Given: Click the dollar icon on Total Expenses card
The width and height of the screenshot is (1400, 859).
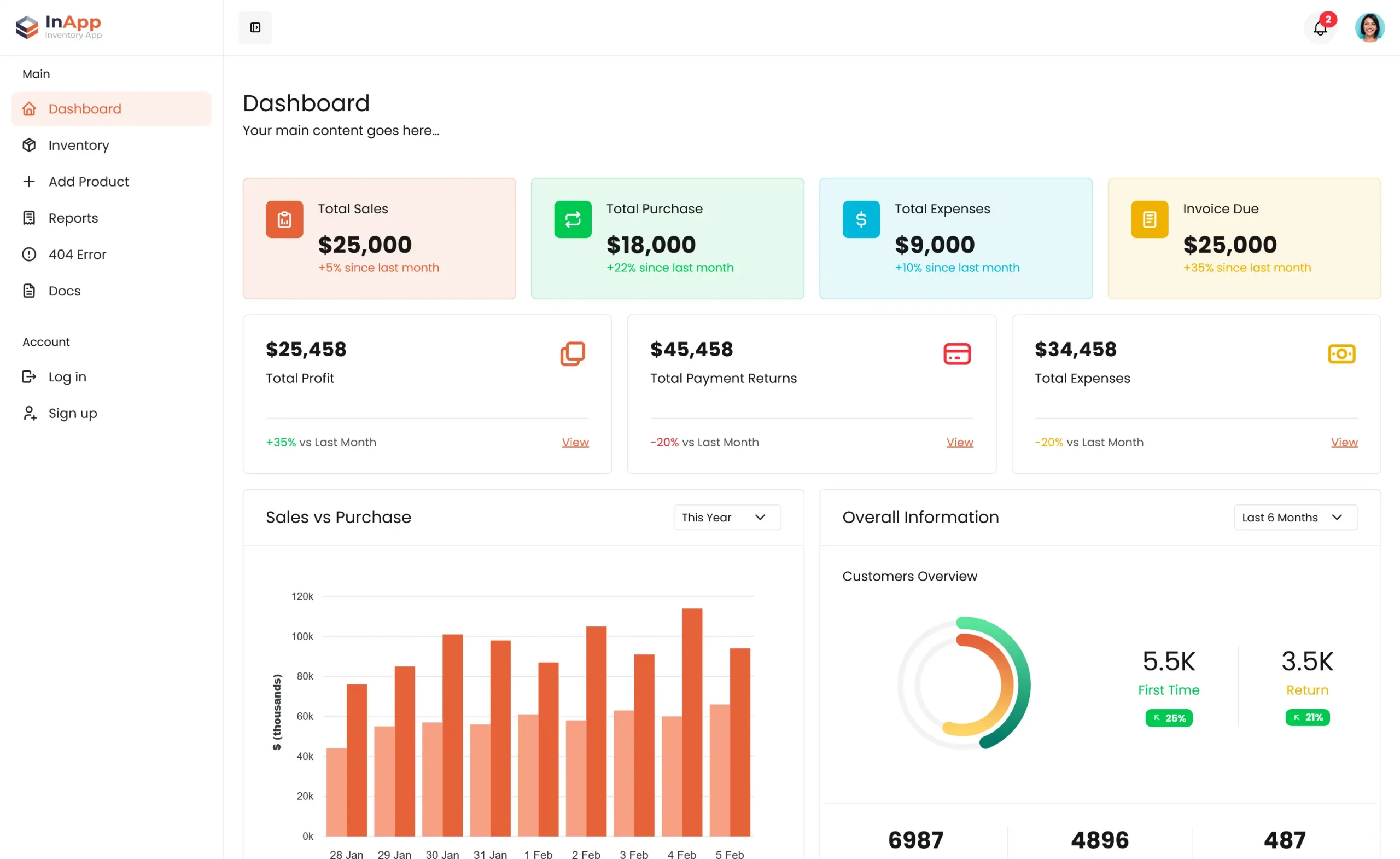Looking at the screenshot, I should (x=861, y=219).
